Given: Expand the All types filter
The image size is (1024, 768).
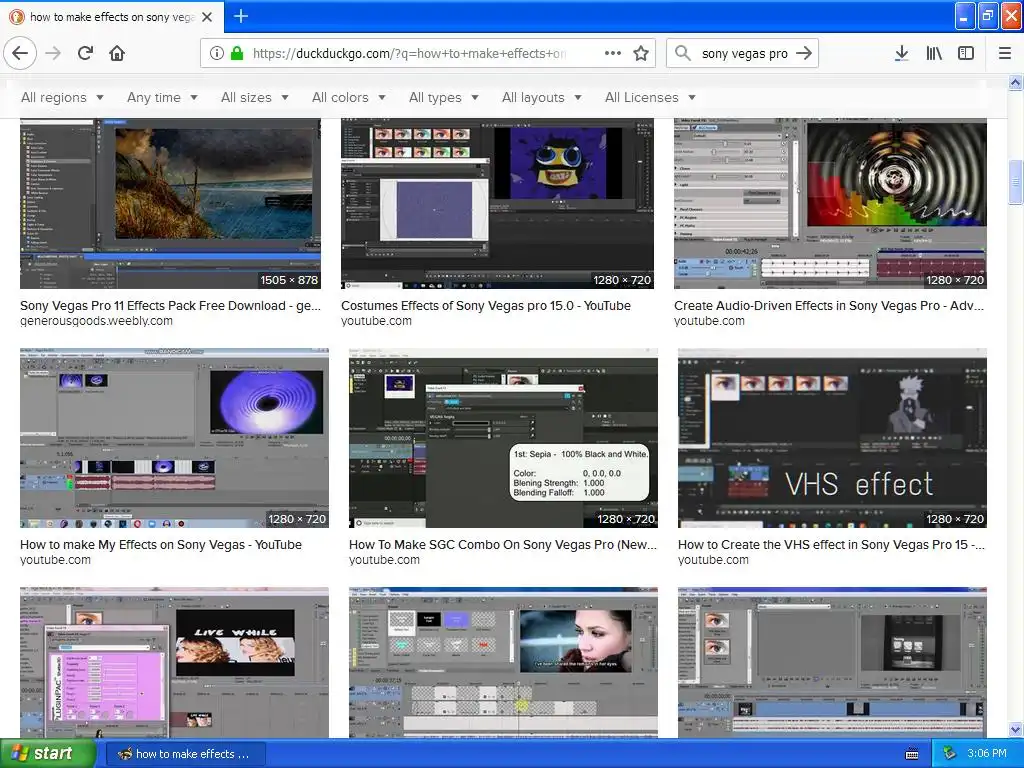Looking at the screenshot, I should click(x=443, y=97).
